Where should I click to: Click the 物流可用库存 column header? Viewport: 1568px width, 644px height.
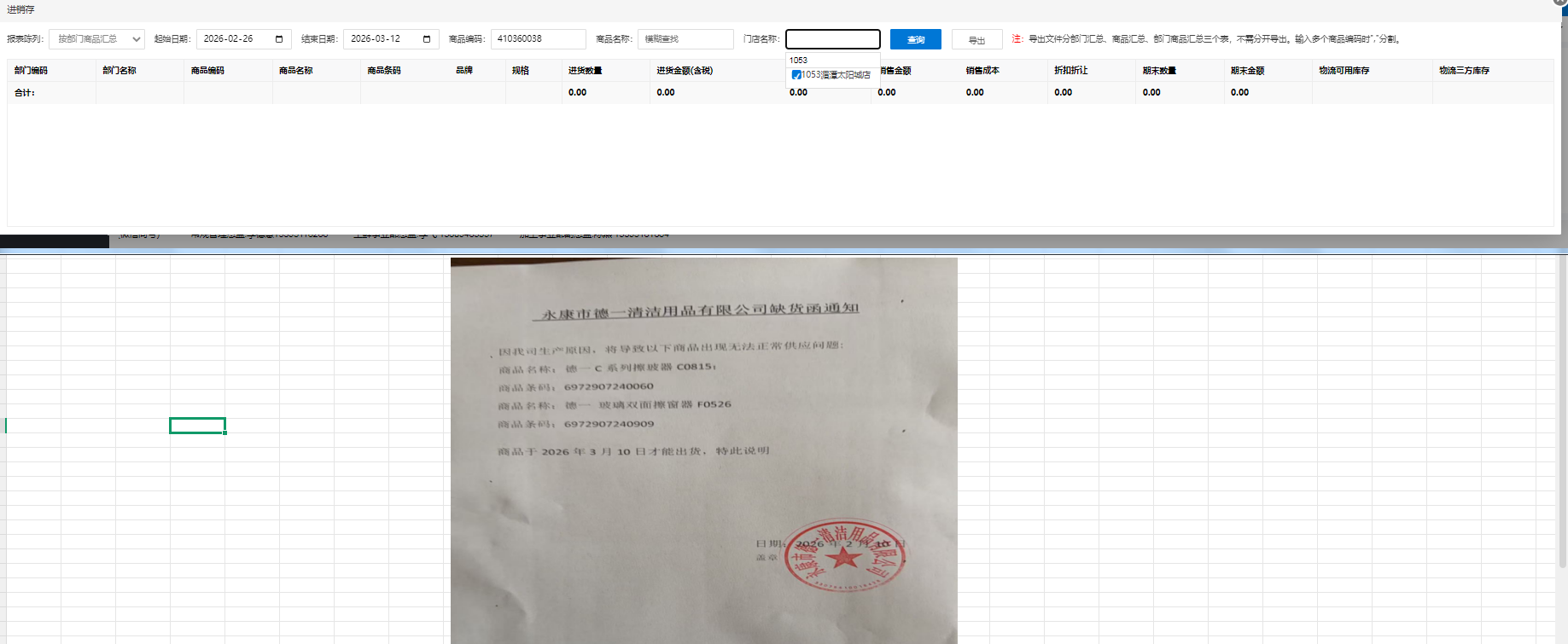click(1344, 71)
